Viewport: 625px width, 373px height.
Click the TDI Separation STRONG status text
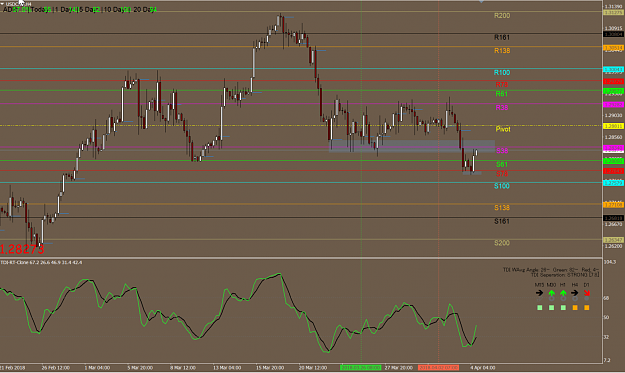[x=565, y=275]
